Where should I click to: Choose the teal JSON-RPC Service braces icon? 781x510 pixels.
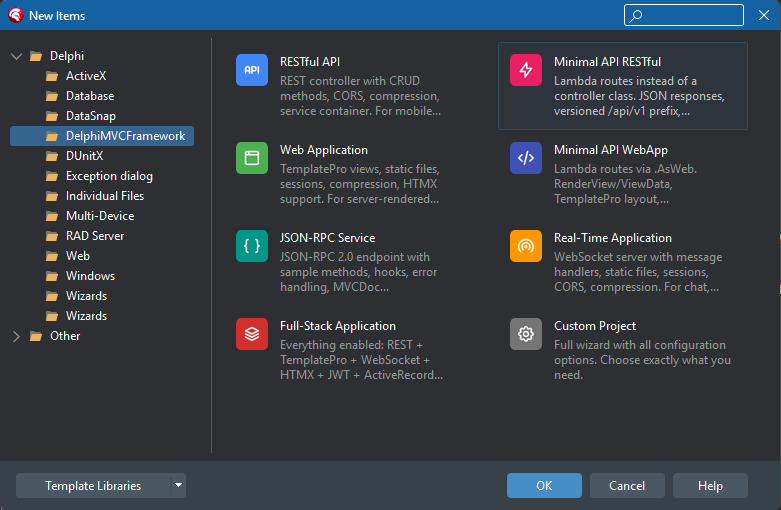tap(252, 246)
